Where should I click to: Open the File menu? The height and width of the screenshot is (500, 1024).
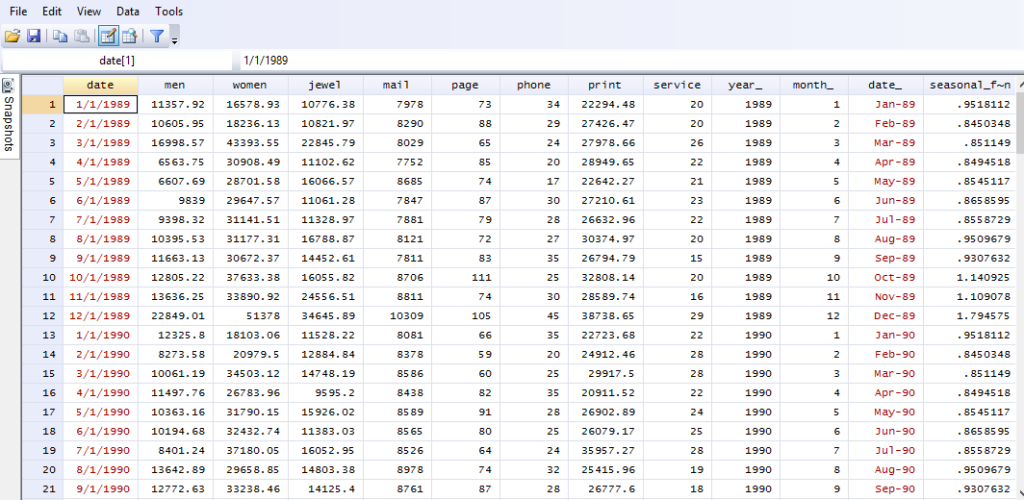tap(18, 11)
